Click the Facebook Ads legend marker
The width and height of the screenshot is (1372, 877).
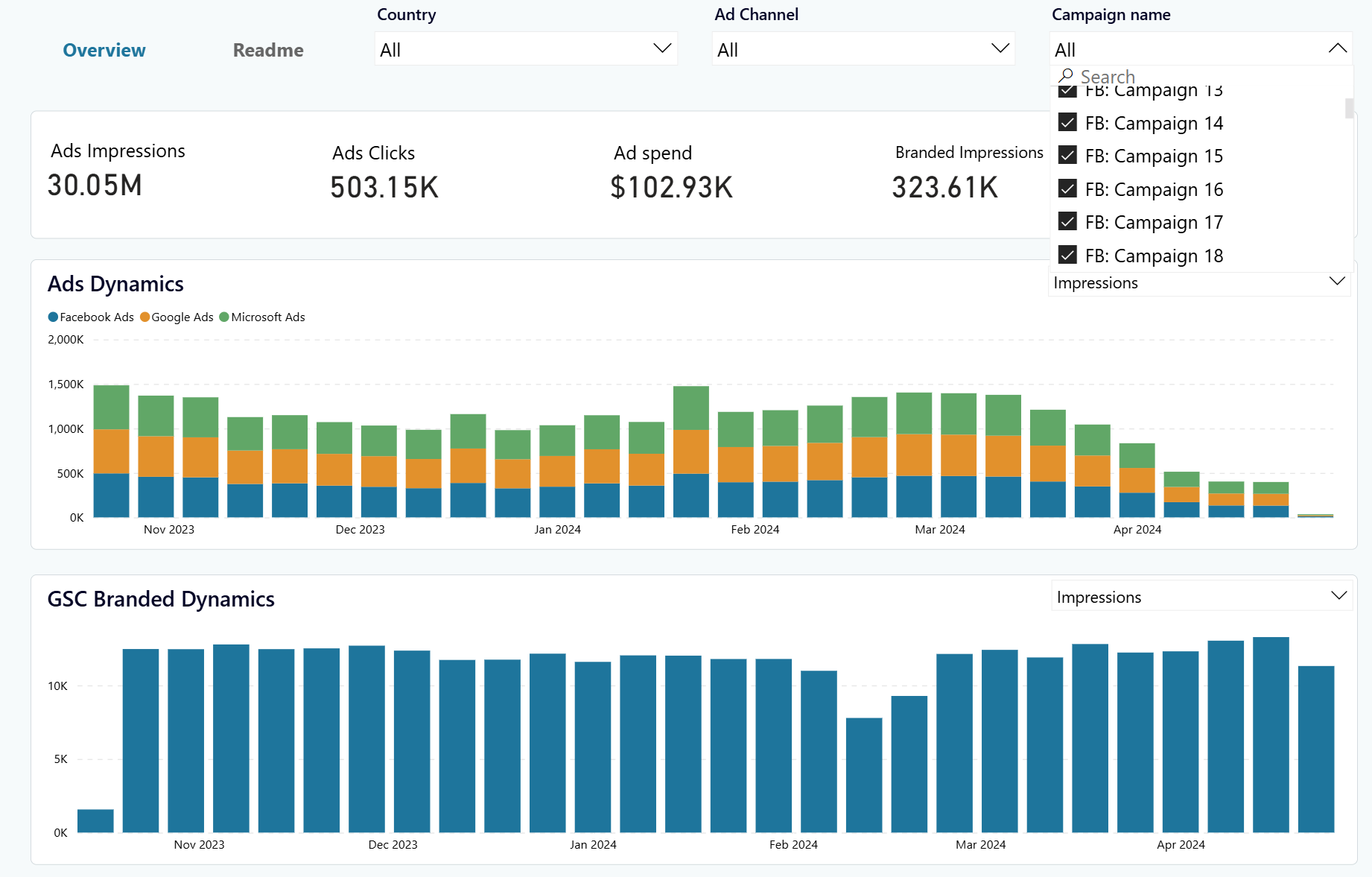[x=53, y=317]
